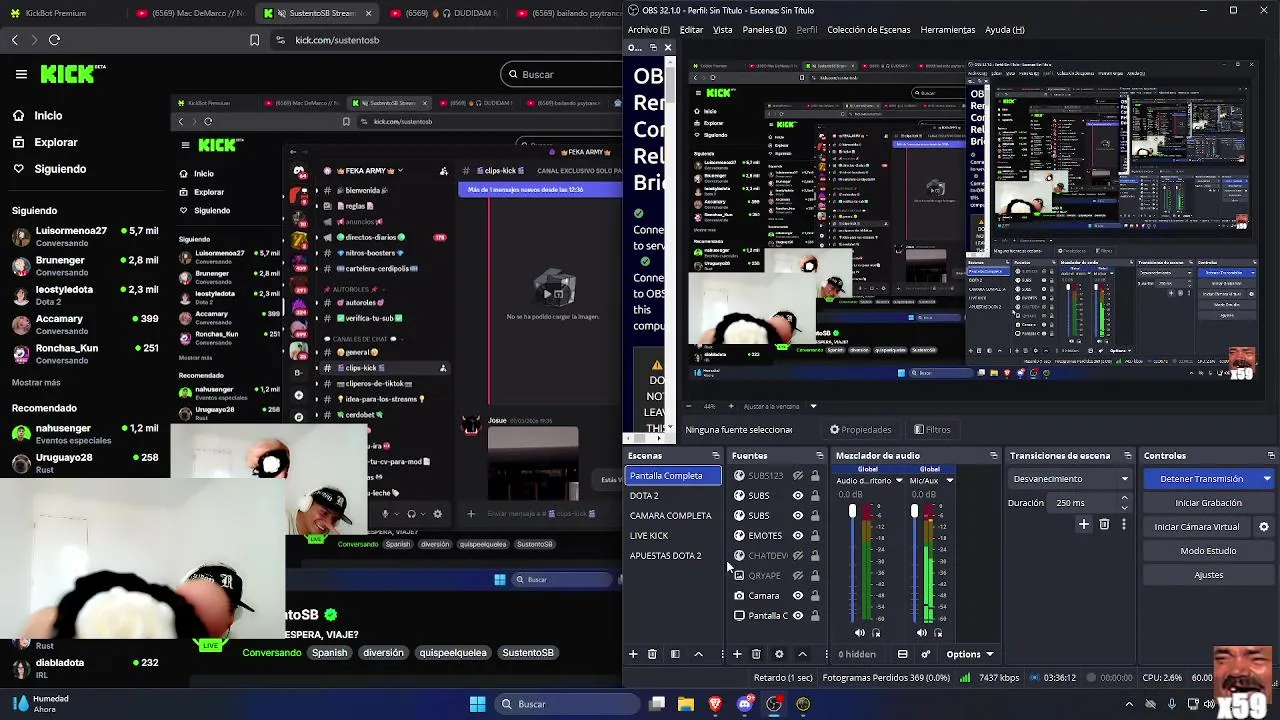The height and width of the screenshot is (720, 1280).
Task: Hide the EMOTES source
Action: point(798,536)
